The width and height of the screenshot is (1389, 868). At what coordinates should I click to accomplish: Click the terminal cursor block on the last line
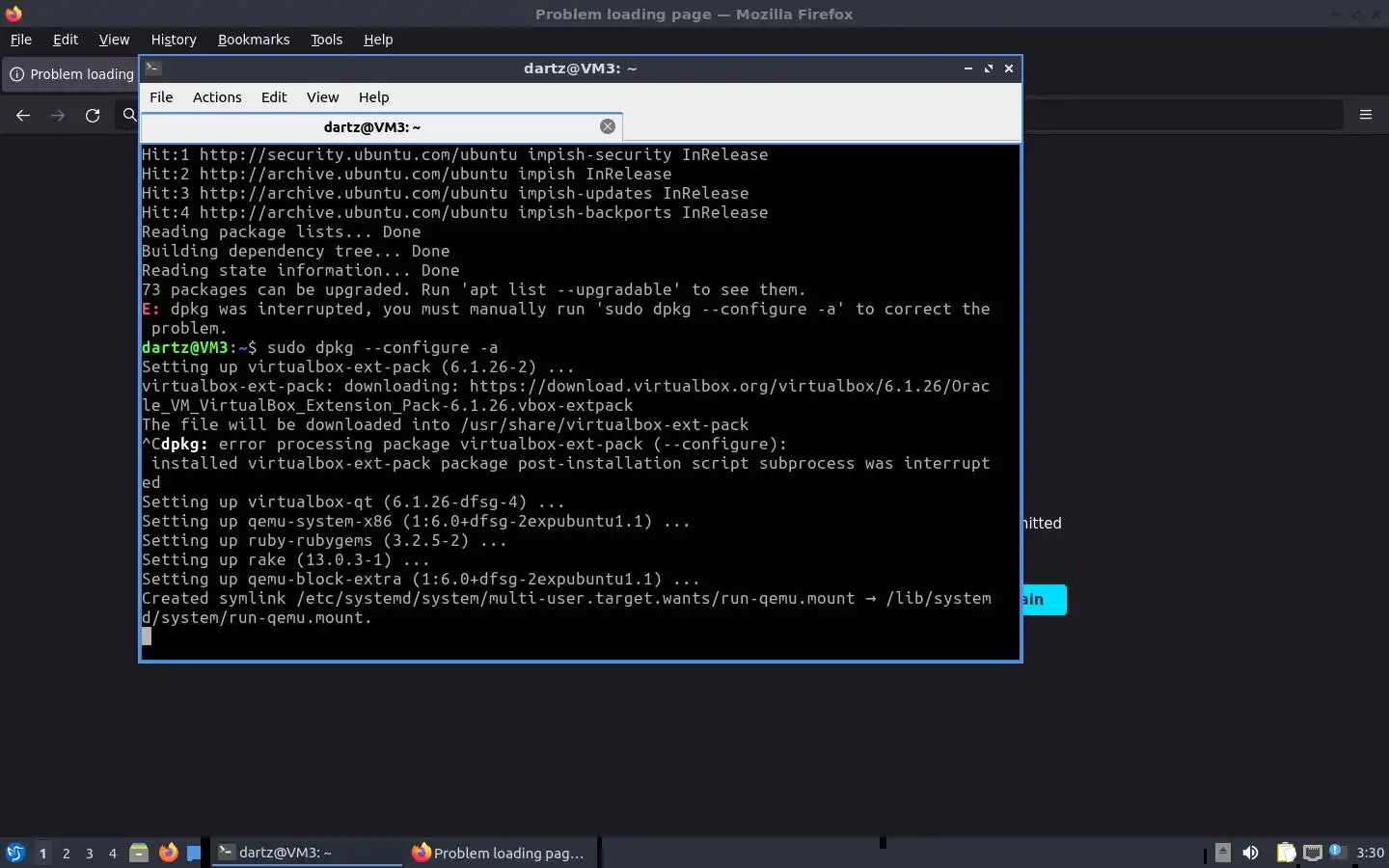point(147,637)
